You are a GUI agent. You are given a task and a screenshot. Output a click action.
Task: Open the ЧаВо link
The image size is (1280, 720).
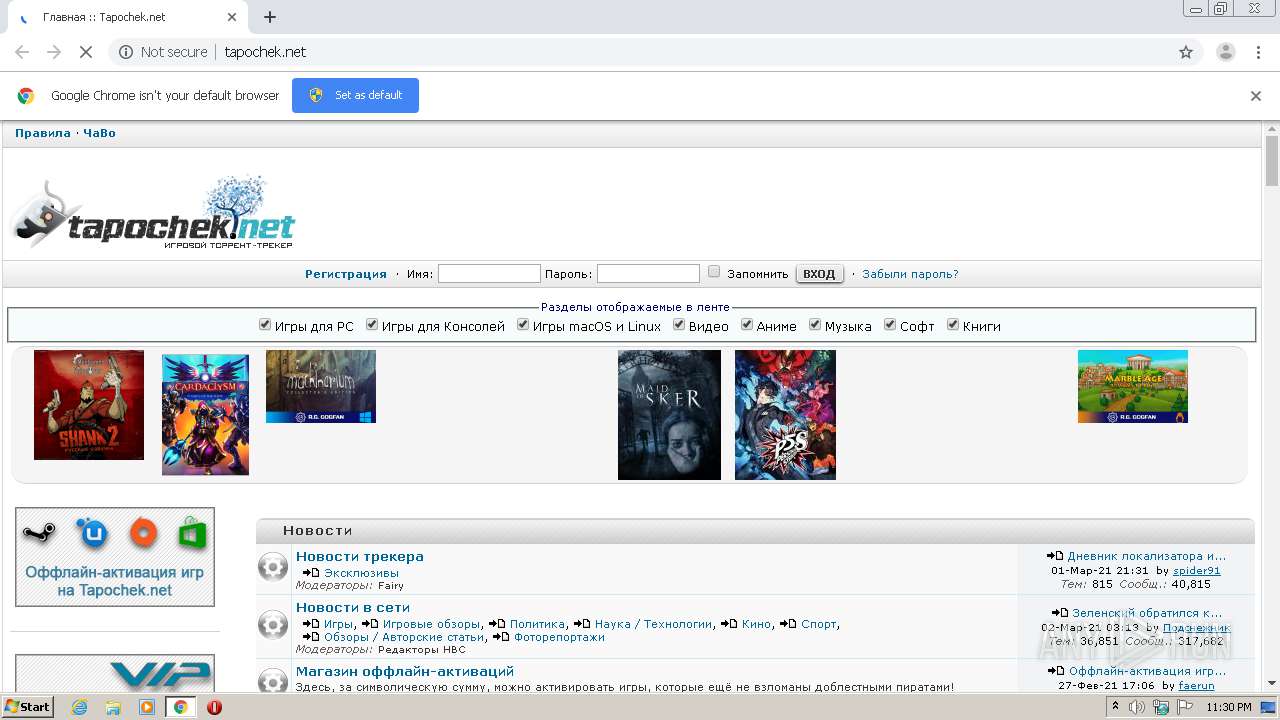100,133
